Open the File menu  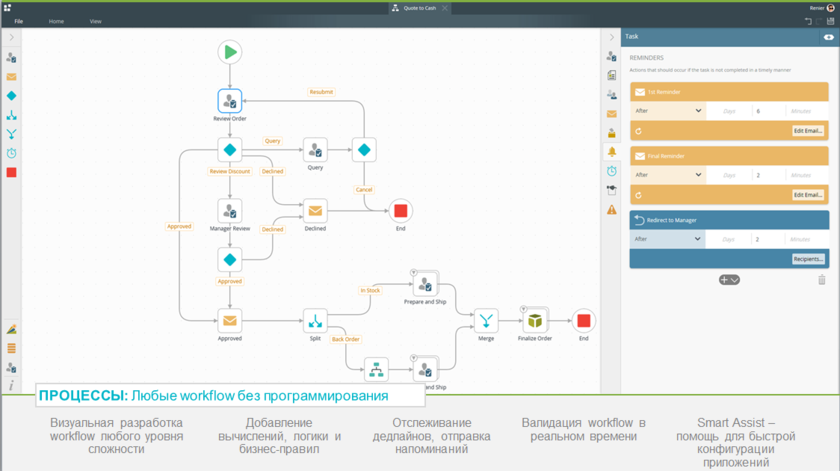(18, 21)
